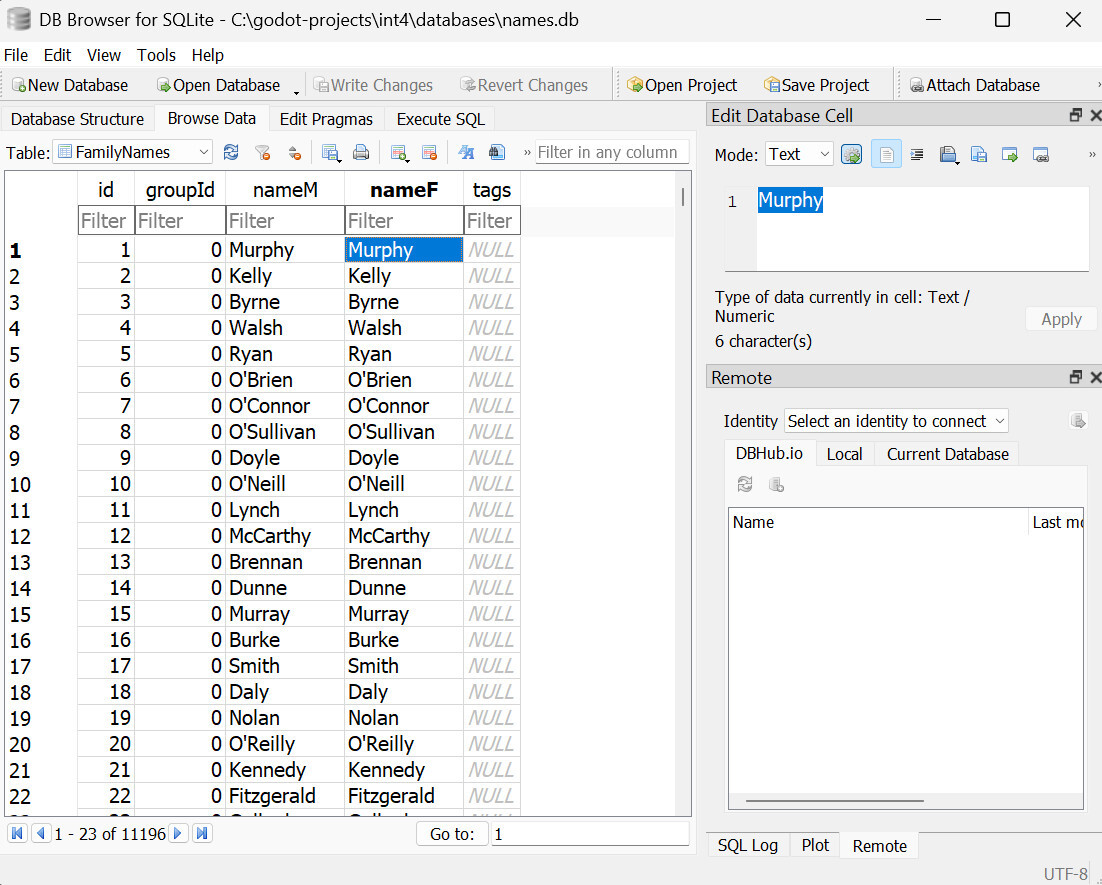Open find in table binoculars icon
The width and height of the screenshot is (1102, 885).
click(x=497, y=152)
